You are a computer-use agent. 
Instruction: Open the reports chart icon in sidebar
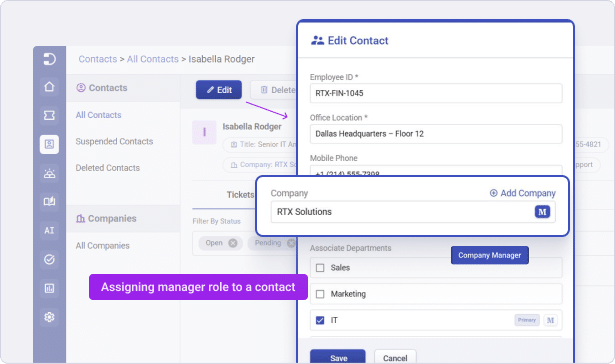49,288
